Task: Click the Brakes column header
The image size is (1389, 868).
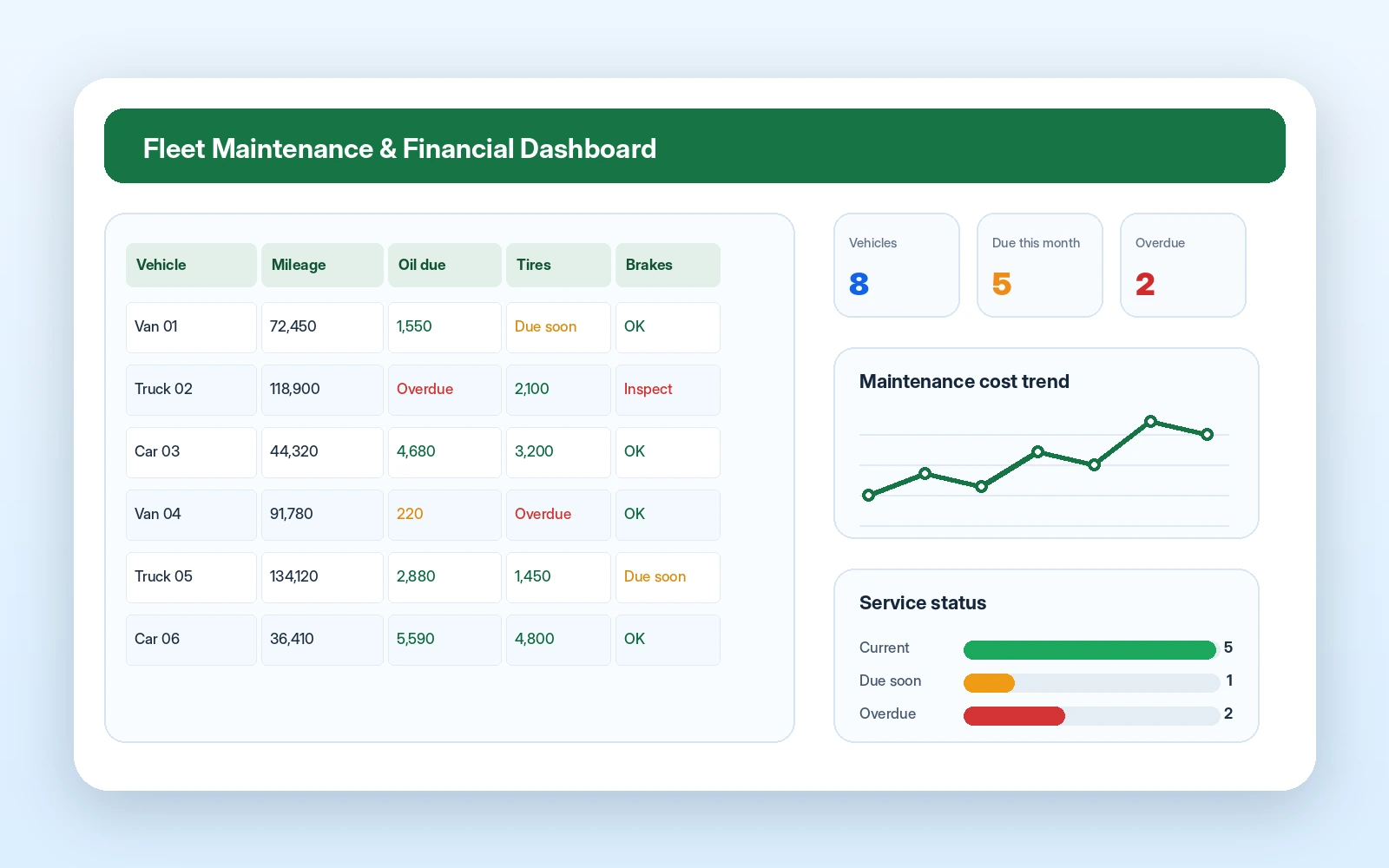Action: click(668, 265)
